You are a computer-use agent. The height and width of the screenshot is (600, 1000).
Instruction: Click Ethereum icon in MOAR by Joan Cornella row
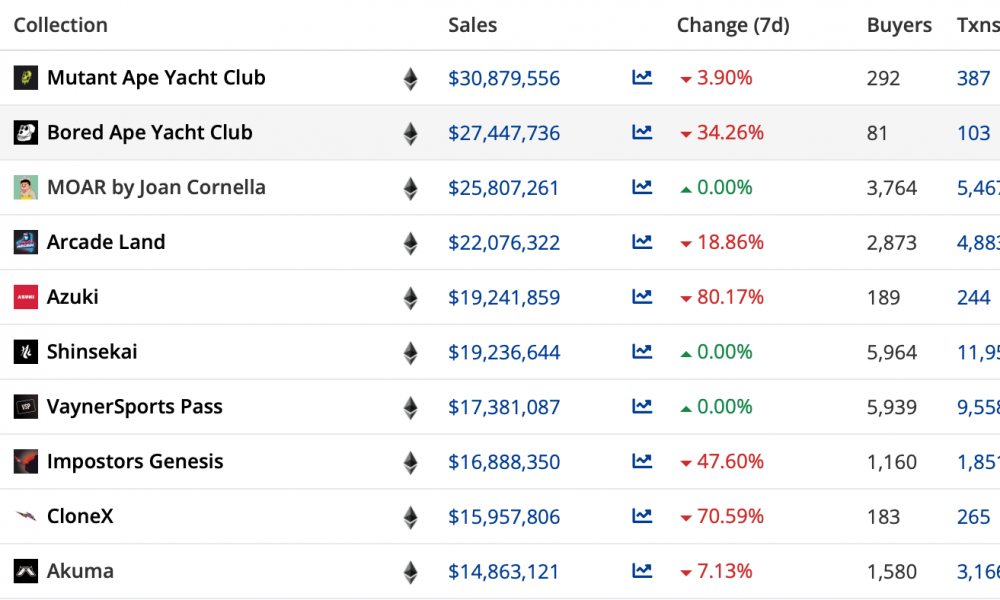tap(411, 189)
